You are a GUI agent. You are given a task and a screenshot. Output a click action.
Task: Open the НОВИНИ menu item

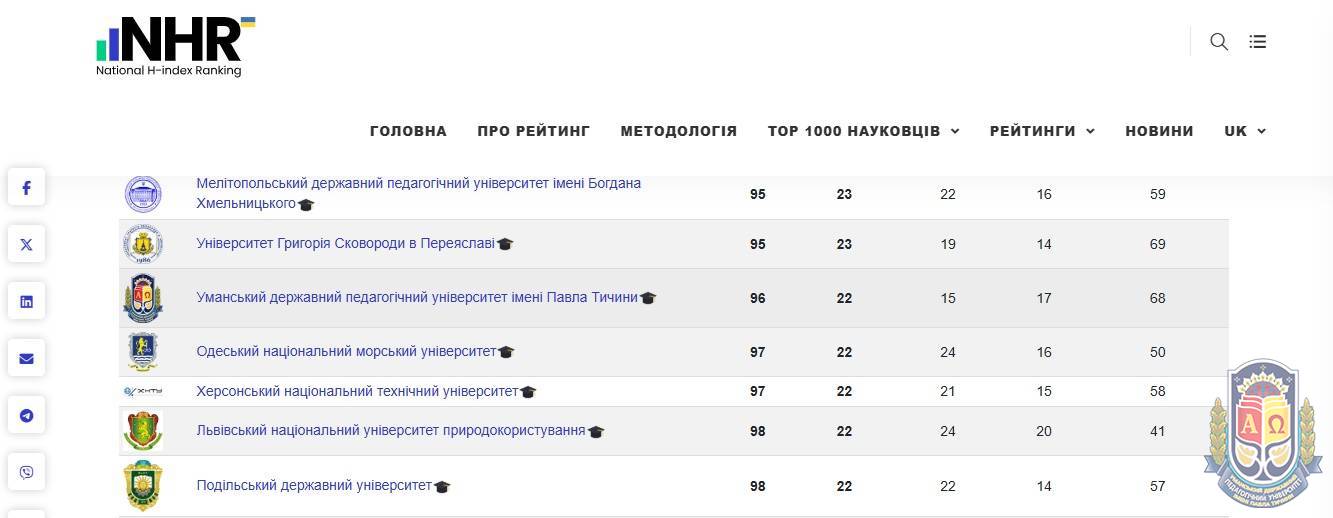[x=1159, y=131]
